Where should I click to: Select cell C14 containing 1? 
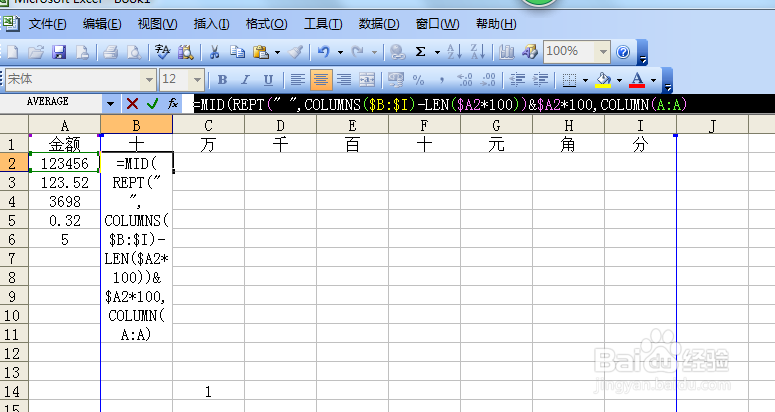click(x=208, y=391)
